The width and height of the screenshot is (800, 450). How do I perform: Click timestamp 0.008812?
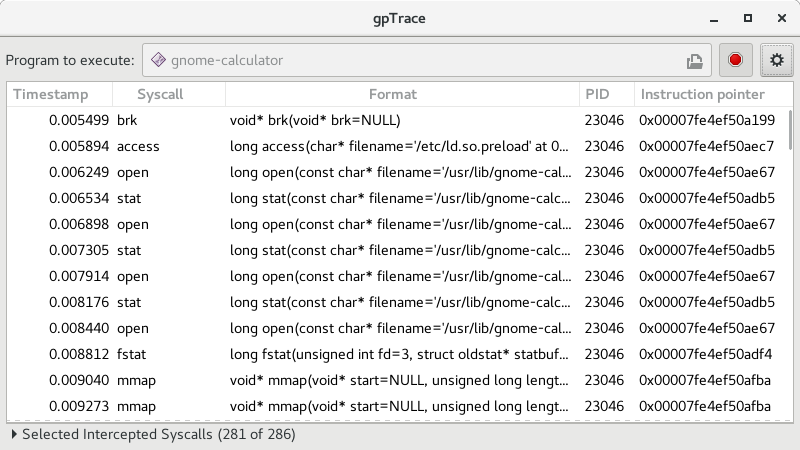point(79,355)
